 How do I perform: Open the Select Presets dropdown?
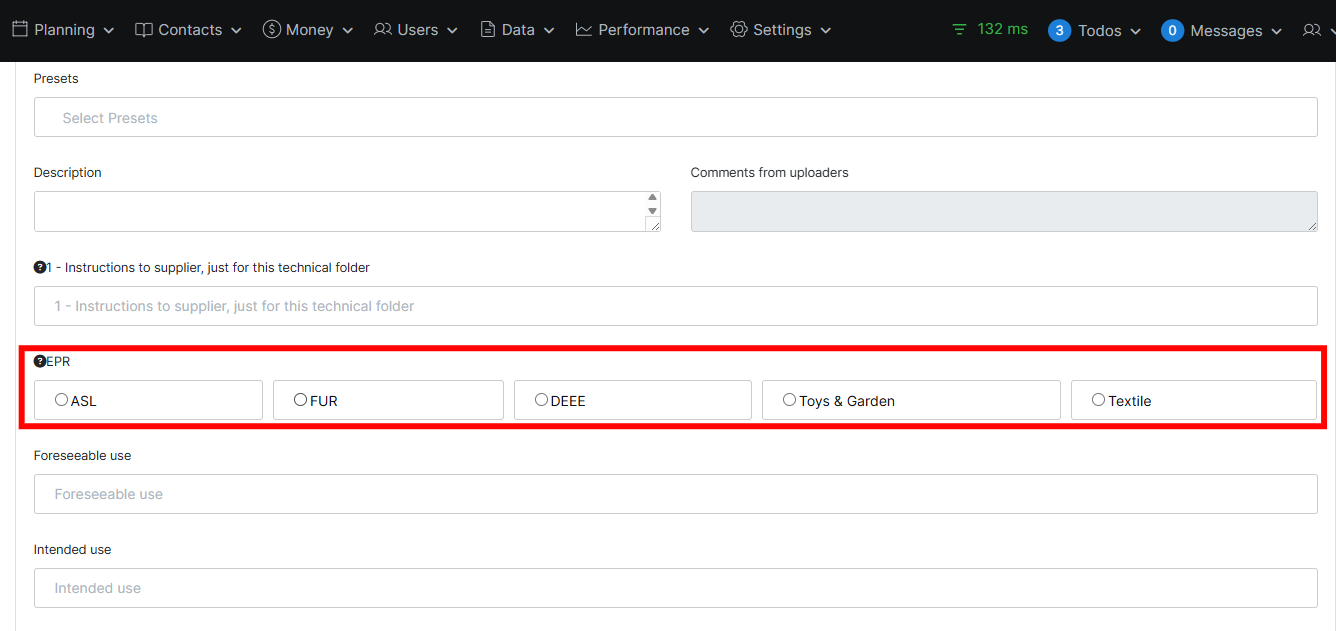(675, 118)
